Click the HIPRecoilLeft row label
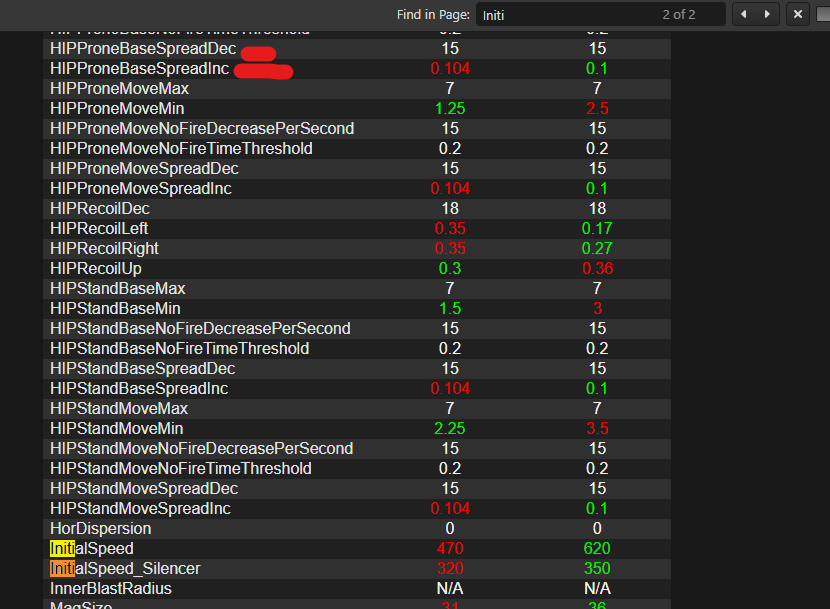 (99, 228)
